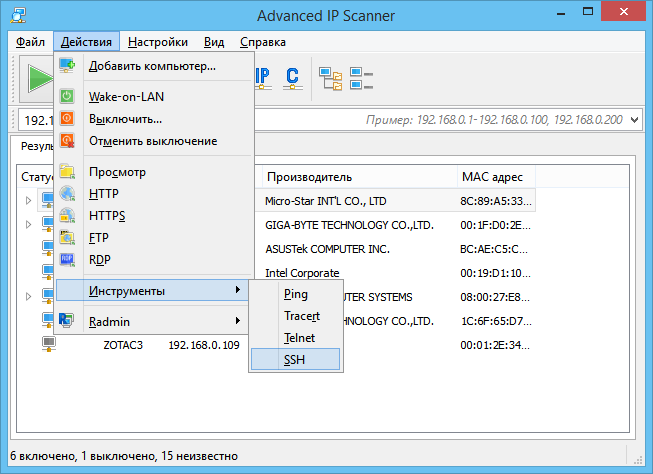Click the collapse all toolbar icon
The image size is (653, 474).
[x=361, y=78]
